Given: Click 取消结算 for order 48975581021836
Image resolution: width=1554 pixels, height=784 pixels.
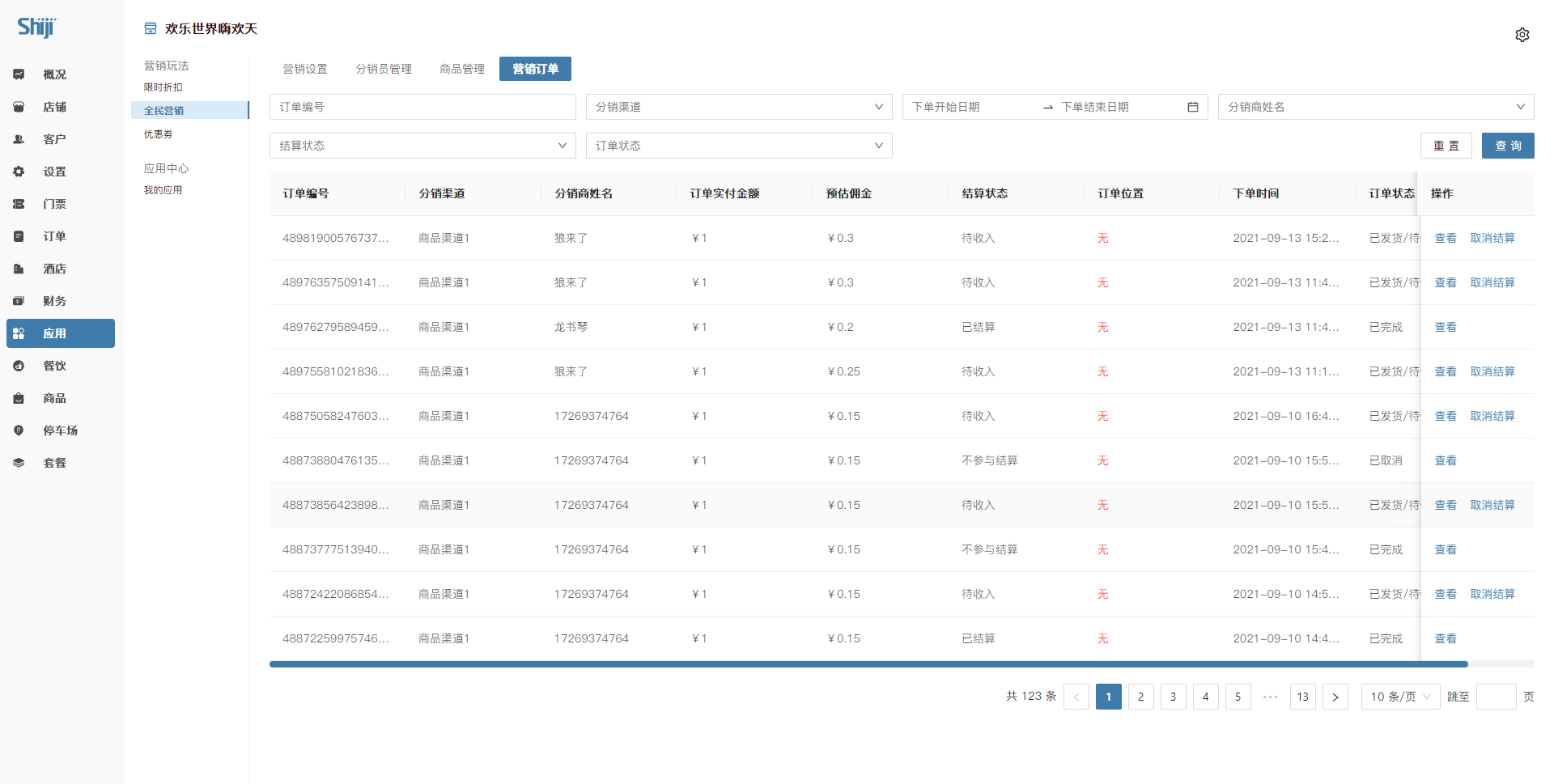Looking at the screenshot, I should point(1492,371).
